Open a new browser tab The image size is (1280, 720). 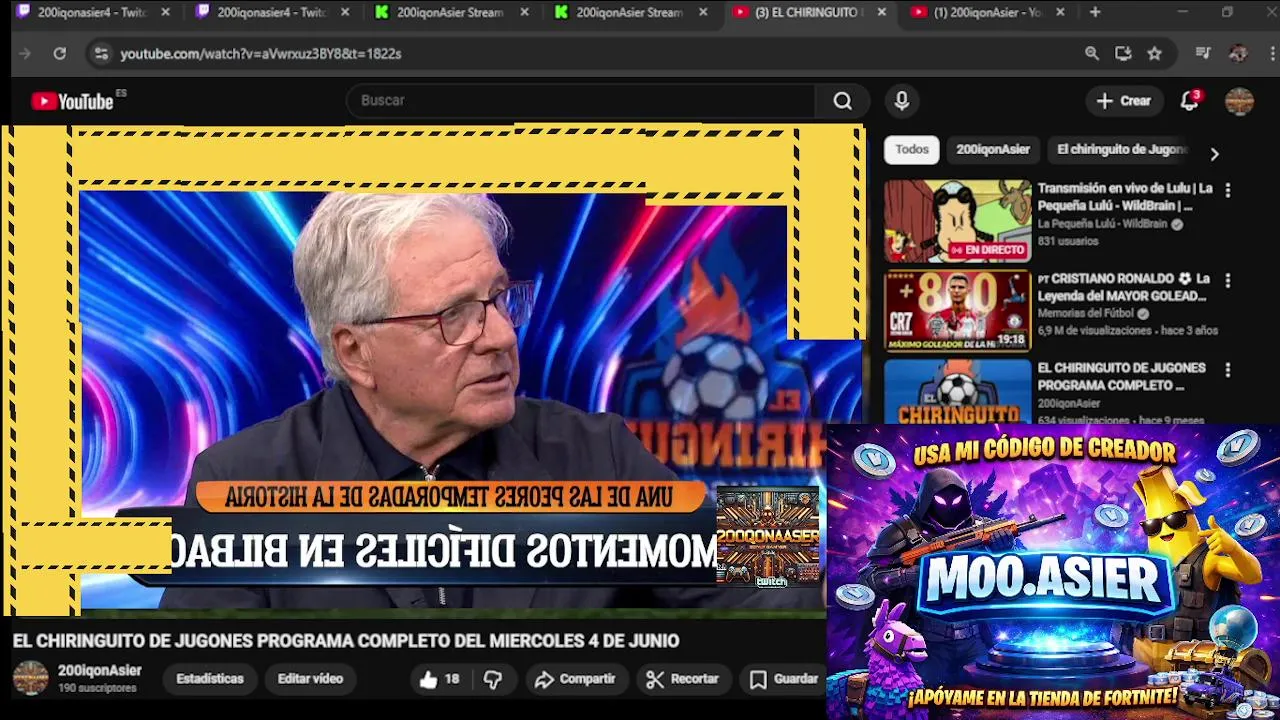[x=1095, y=12]
